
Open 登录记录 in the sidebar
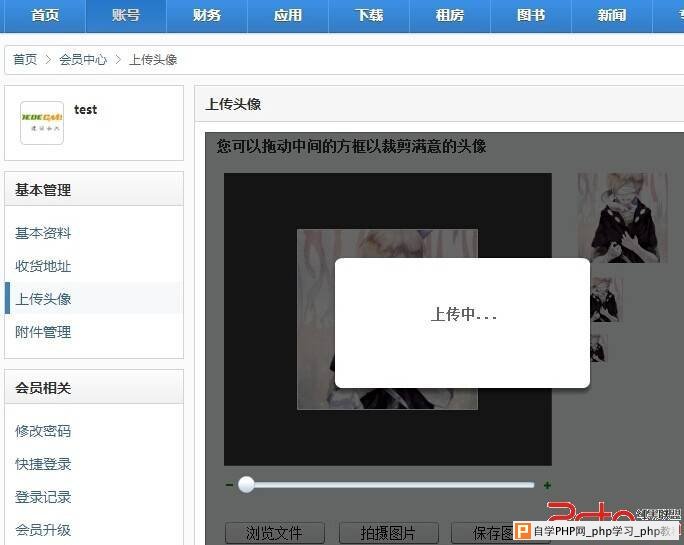(43, 497)
